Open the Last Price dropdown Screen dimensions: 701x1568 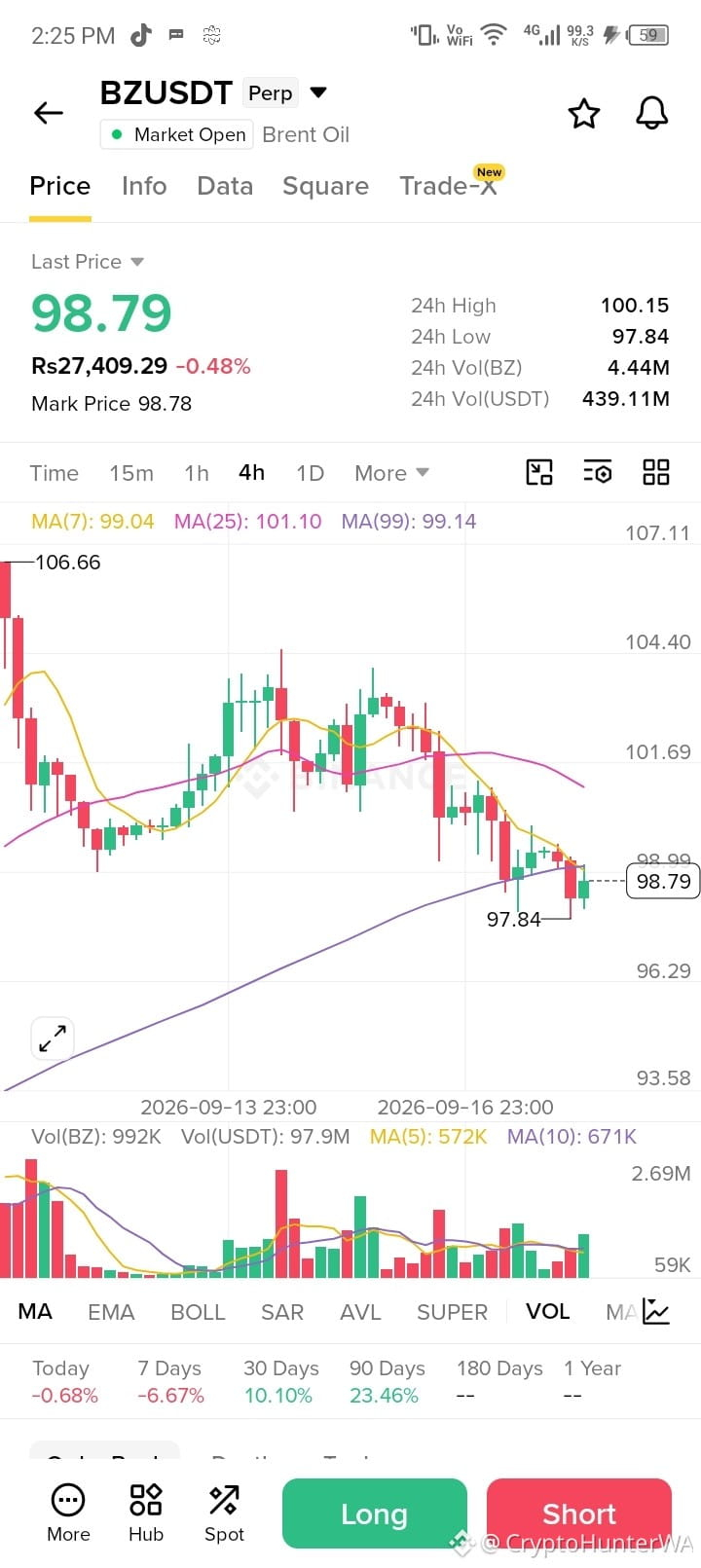(x=88, y=262)
